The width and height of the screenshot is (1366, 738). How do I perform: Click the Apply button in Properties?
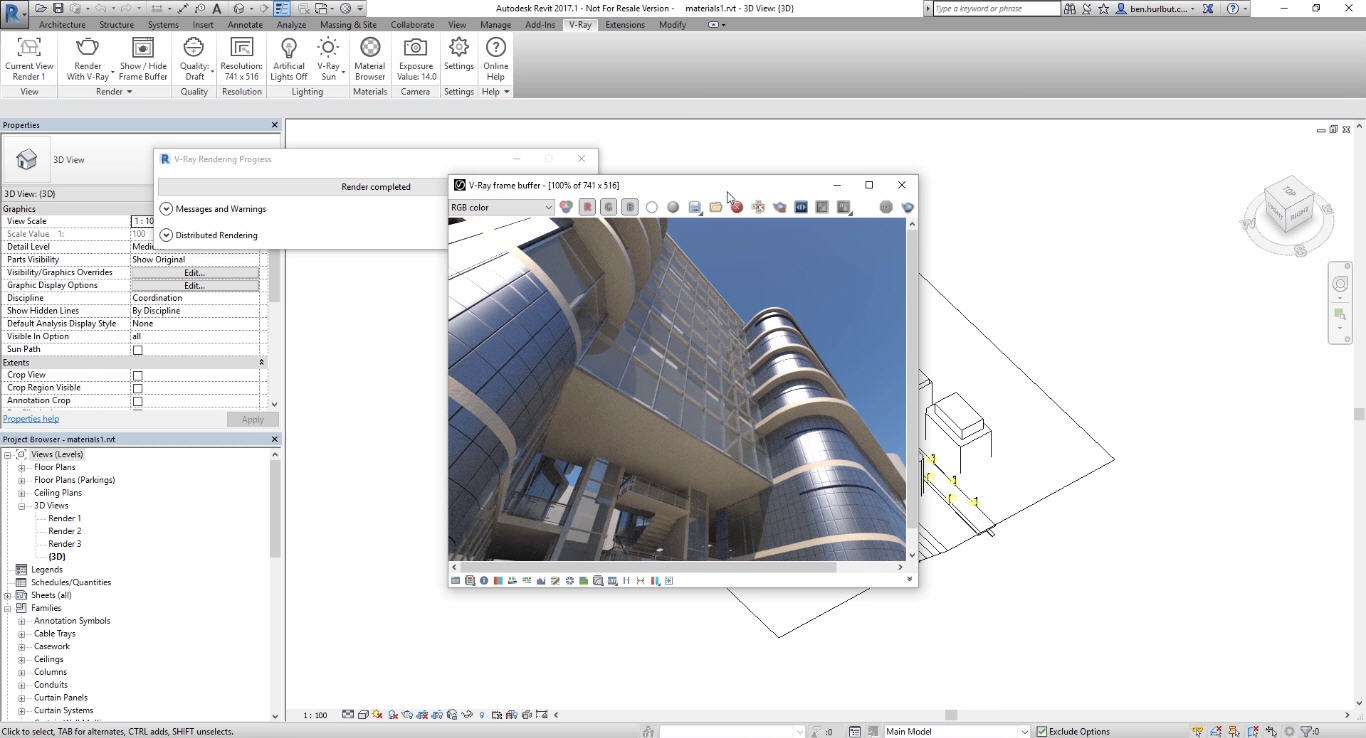(252, 418)
